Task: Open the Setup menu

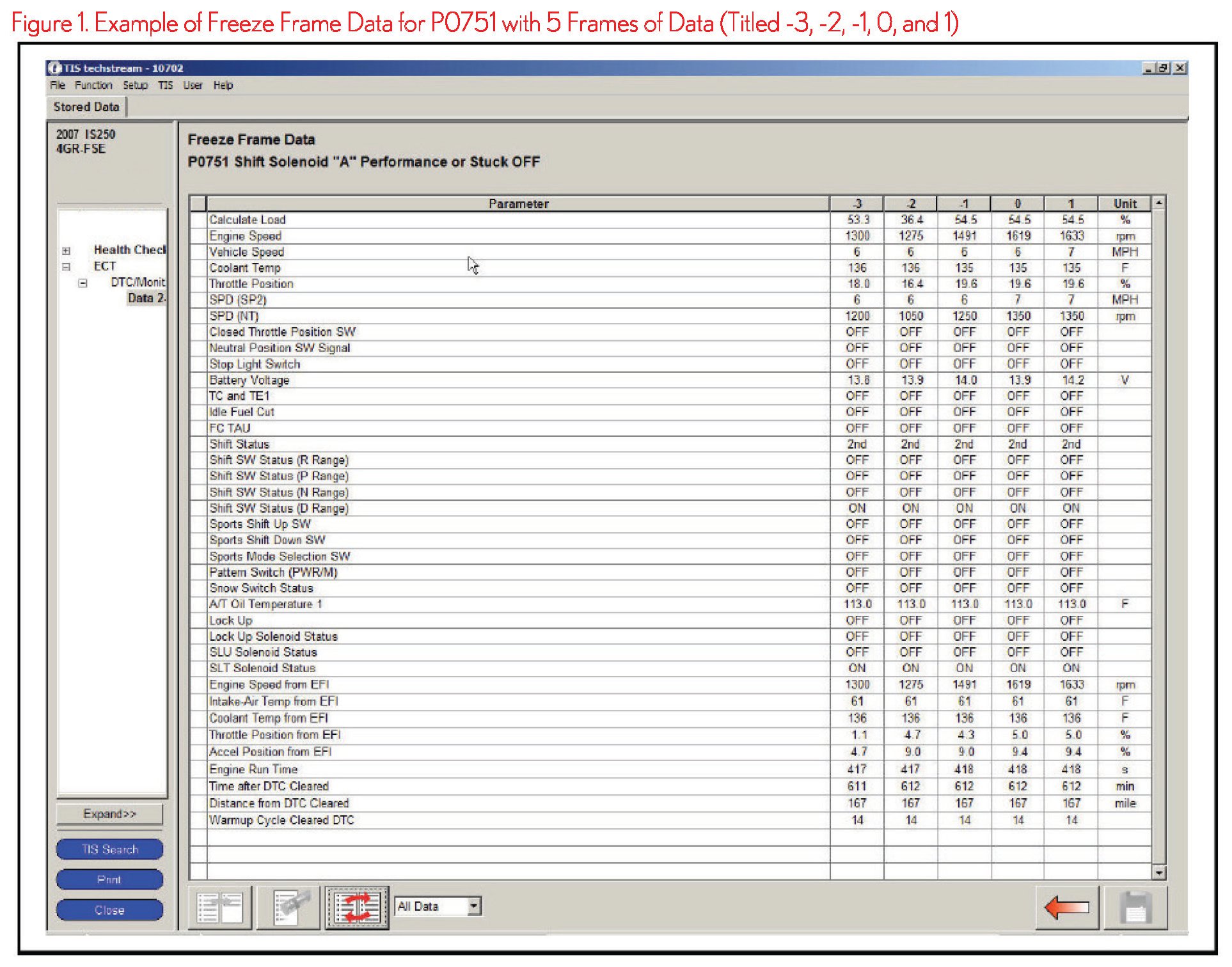Action: pos(135,85)
